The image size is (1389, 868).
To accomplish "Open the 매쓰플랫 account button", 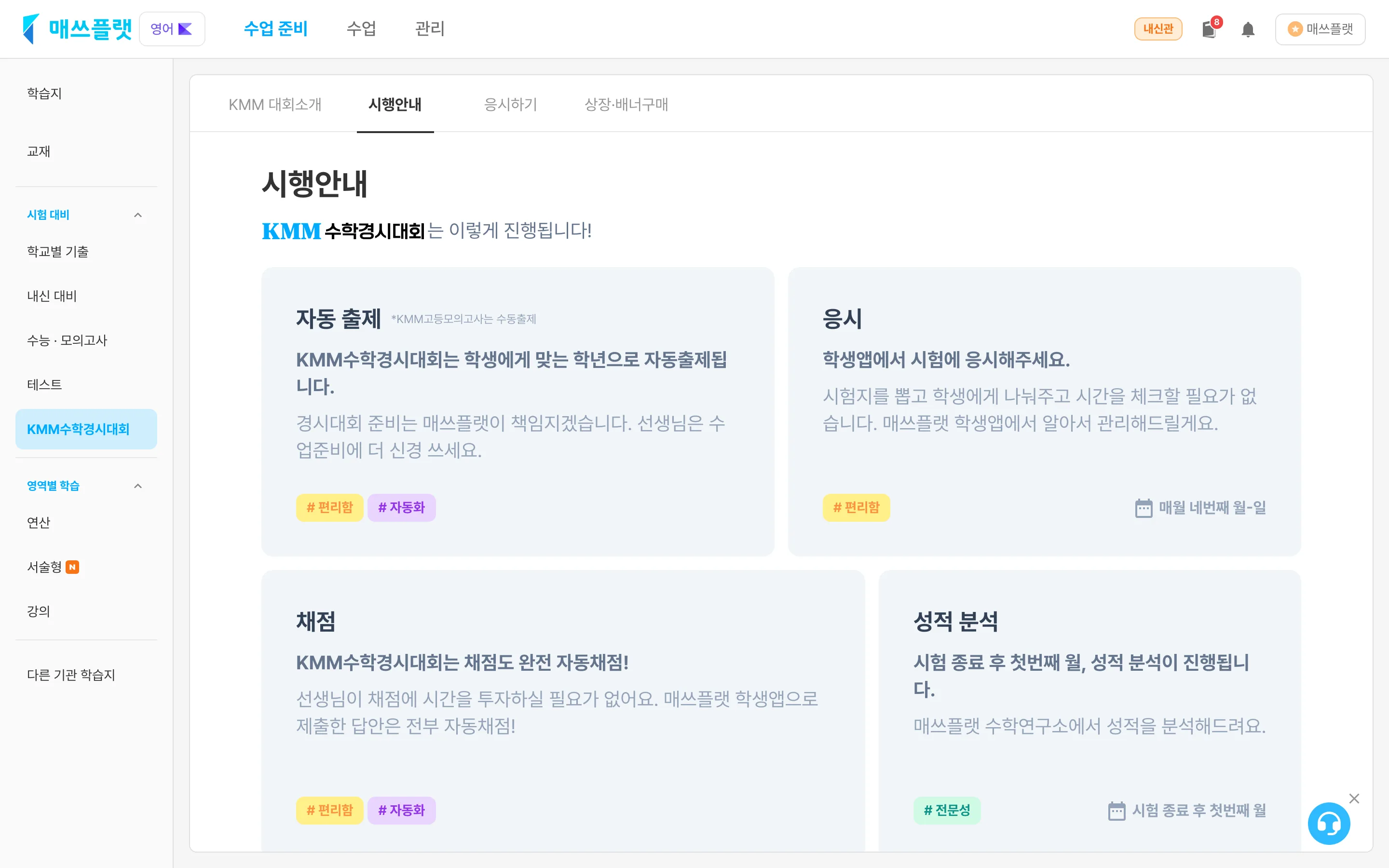I will click(x=1320, y=29).
